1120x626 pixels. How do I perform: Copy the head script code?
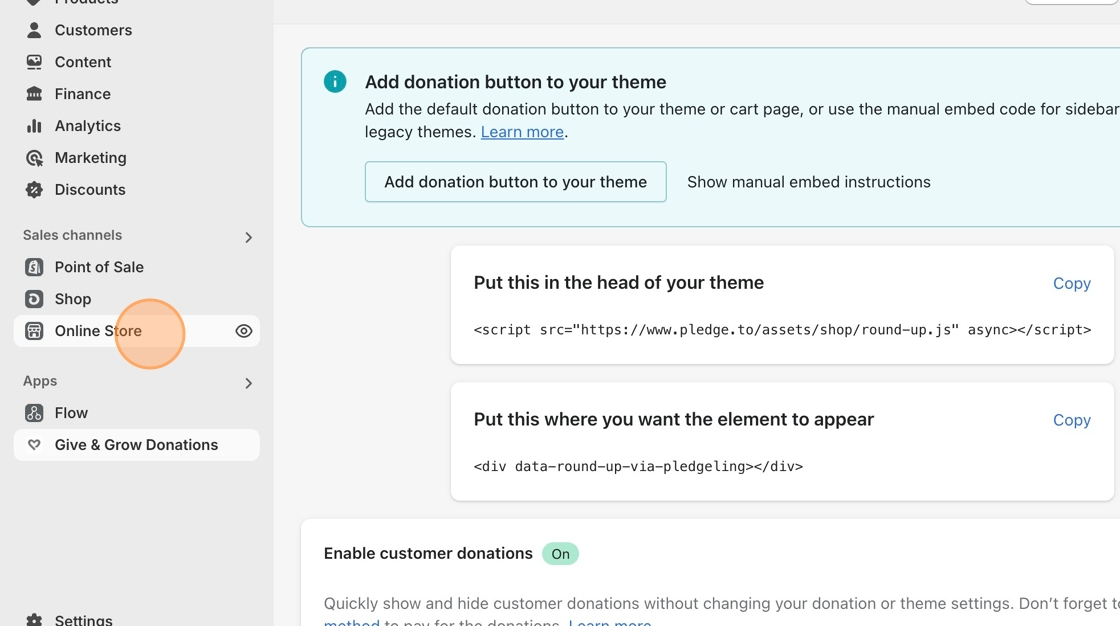pos(1071,284)
